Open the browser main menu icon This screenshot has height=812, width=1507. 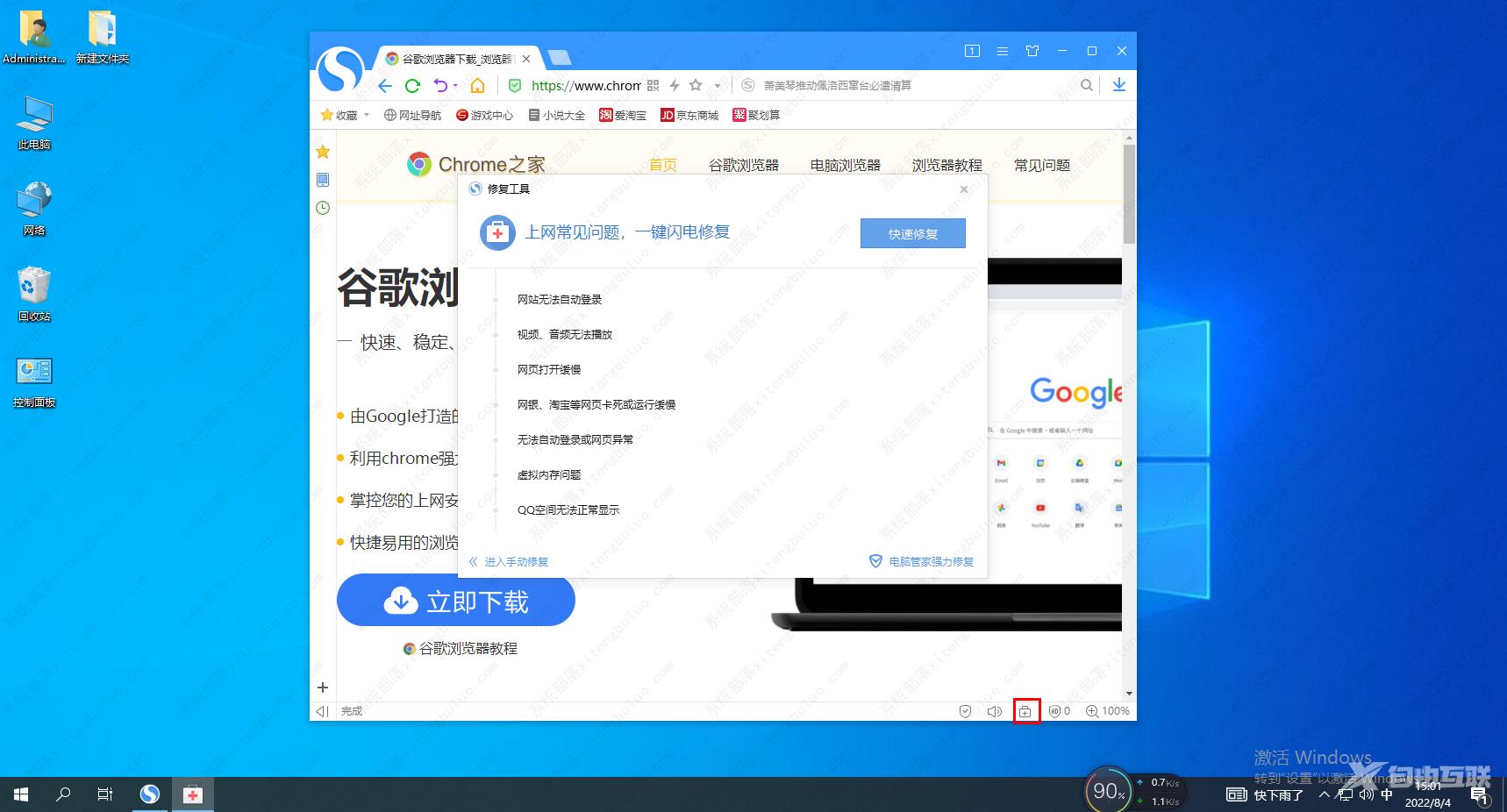coord(1002,51)
